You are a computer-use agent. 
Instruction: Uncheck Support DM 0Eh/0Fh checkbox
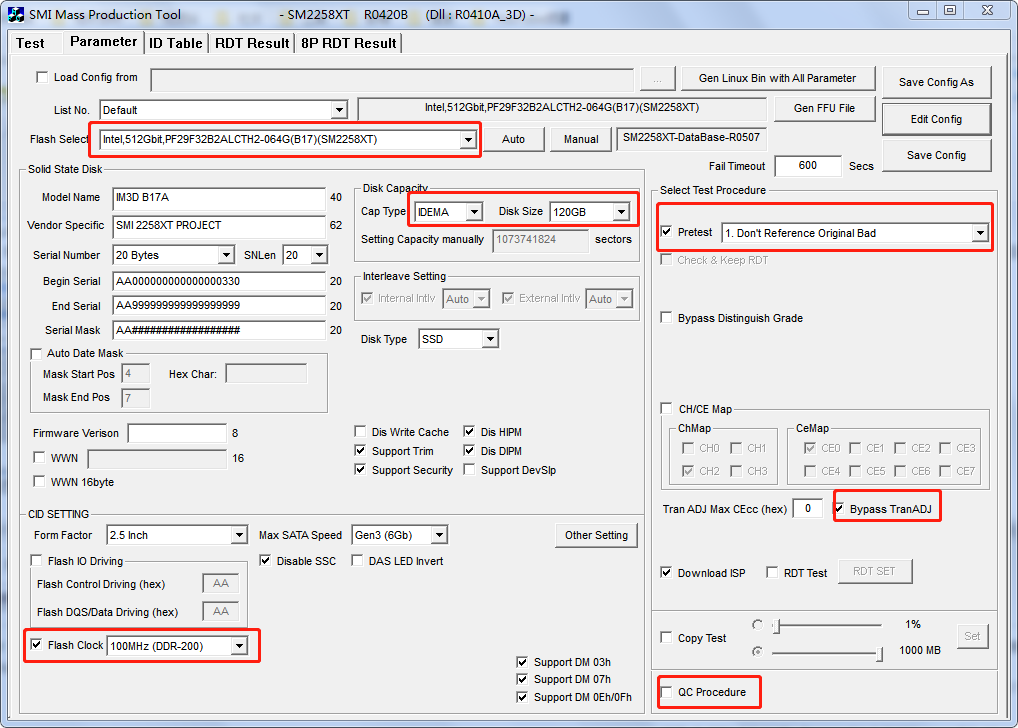click(522, 697)
